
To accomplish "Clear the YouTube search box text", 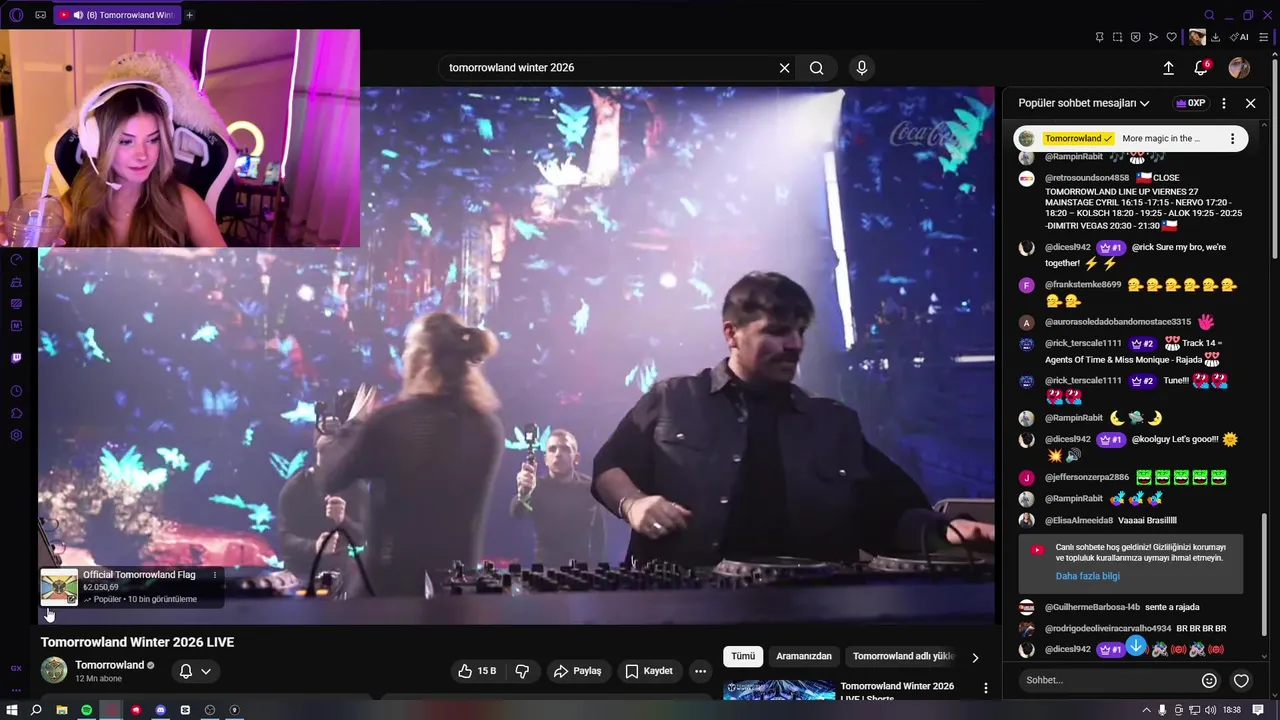I will [x=785, y=68].
